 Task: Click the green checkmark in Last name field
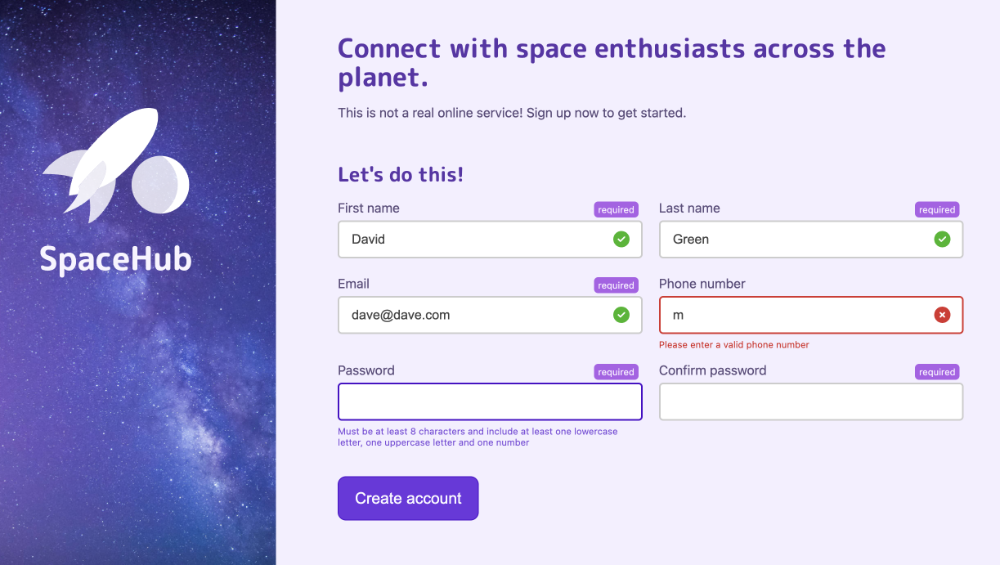(942, 239)
